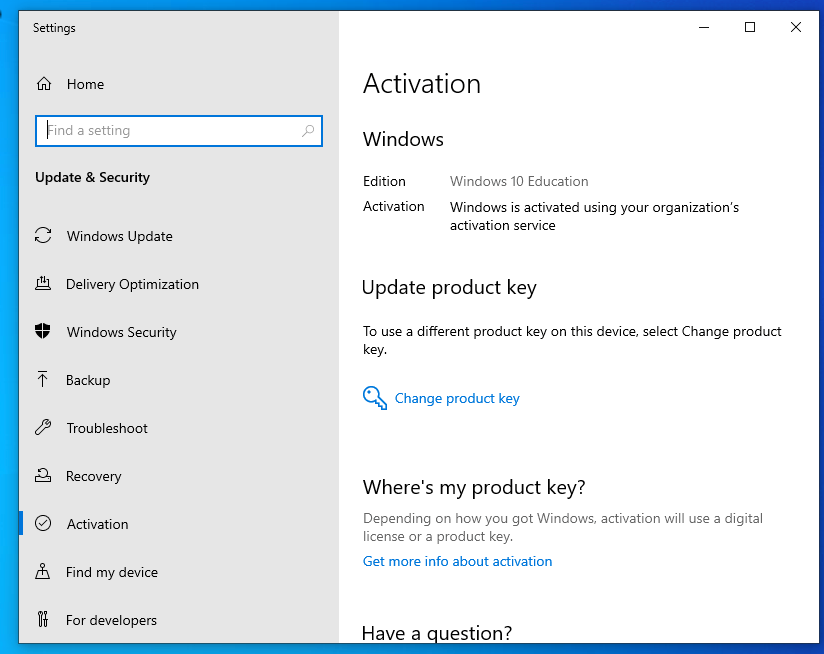Open Recovery options
Screen dimensions: 824x654
[179, 476]
